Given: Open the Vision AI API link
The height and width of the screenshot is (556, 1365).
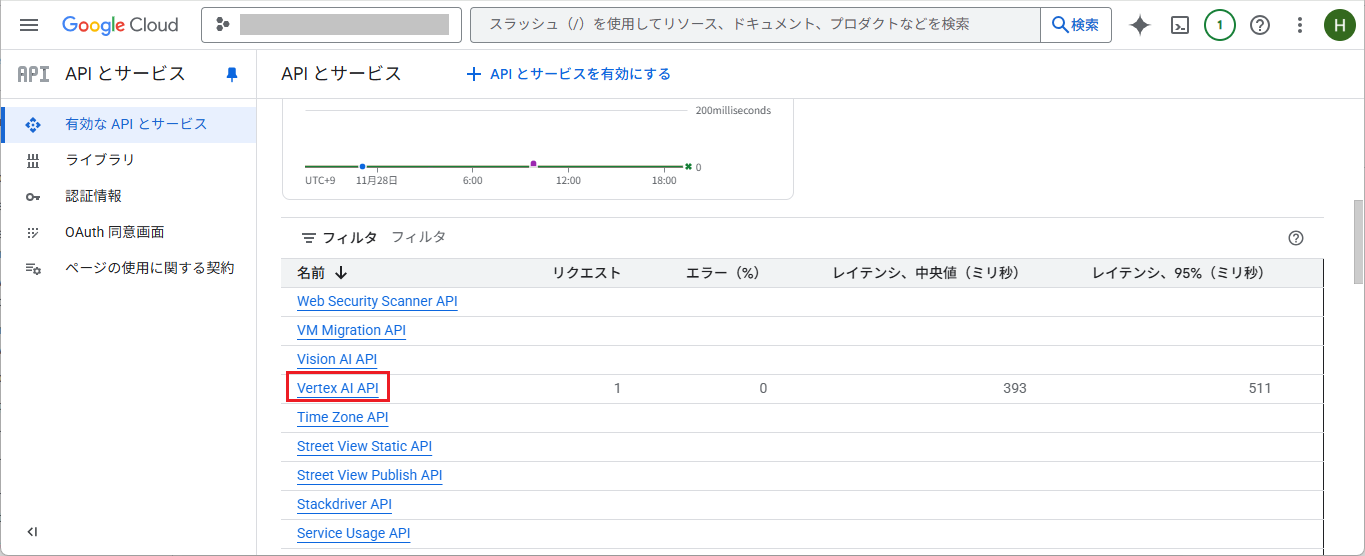Looking at the screenshot, I should (337, 359).
